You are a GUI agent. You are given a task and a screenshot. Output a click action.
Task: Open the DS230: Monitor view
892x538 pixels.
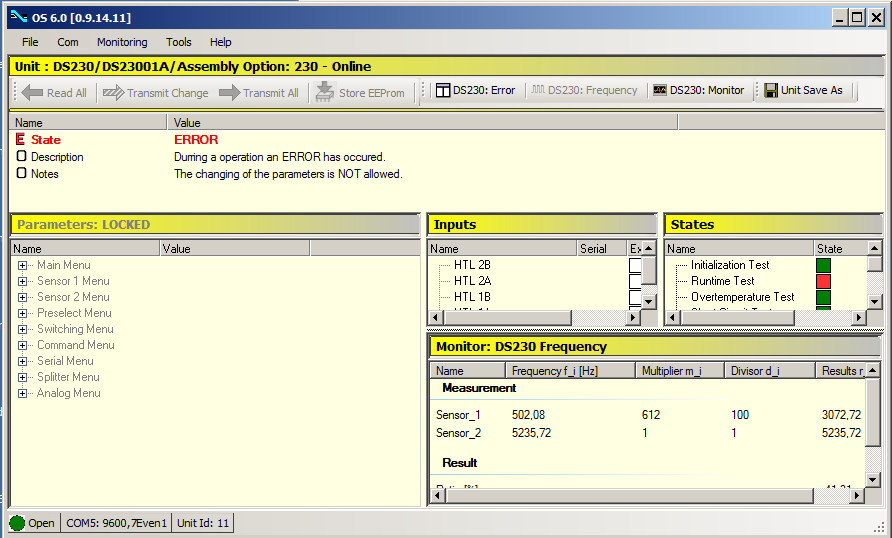pos(698,91)
